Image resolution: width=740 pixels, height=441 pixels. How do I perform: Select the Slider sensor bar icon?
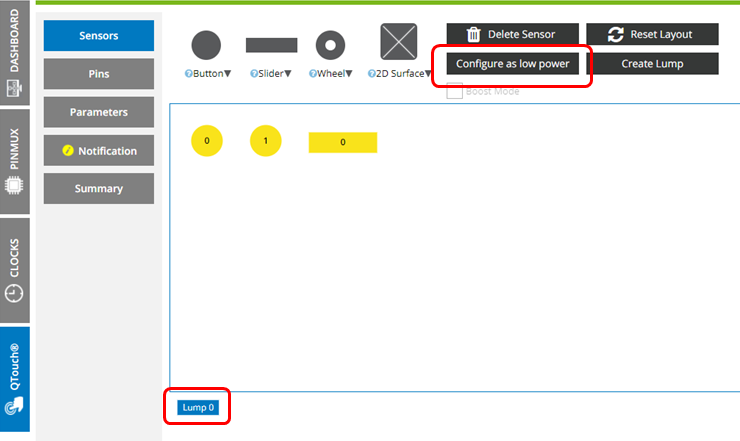pos(271,45)
